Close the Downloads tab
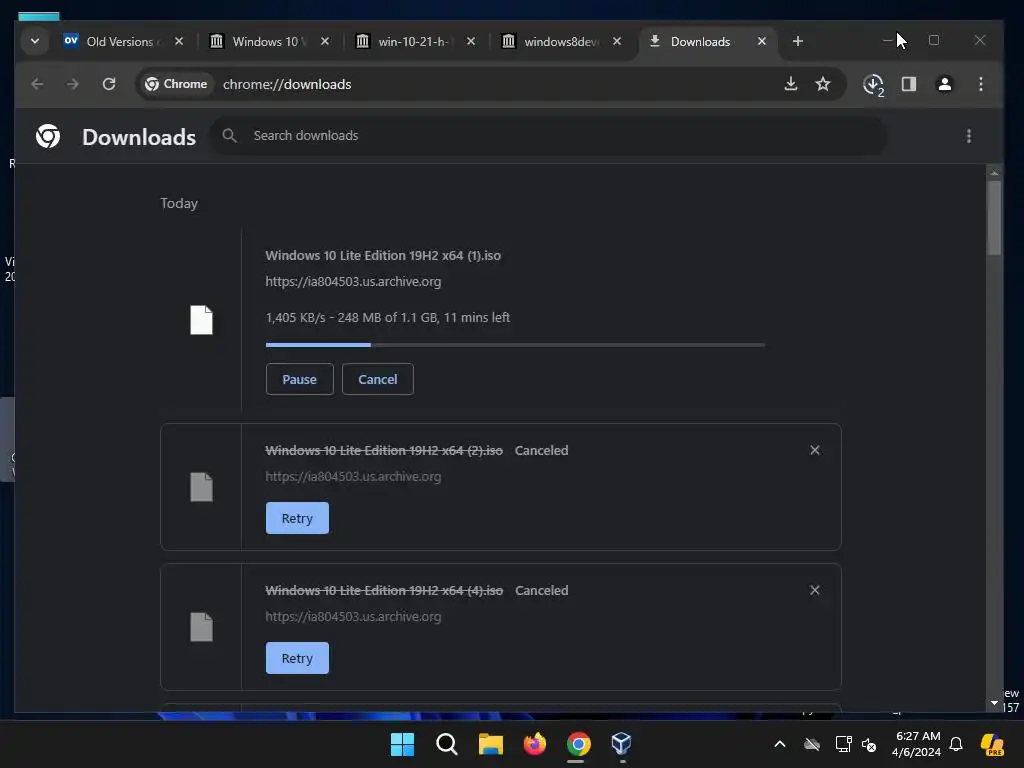This screenshot has width=1024, height=768. click(x=761, y=41)
